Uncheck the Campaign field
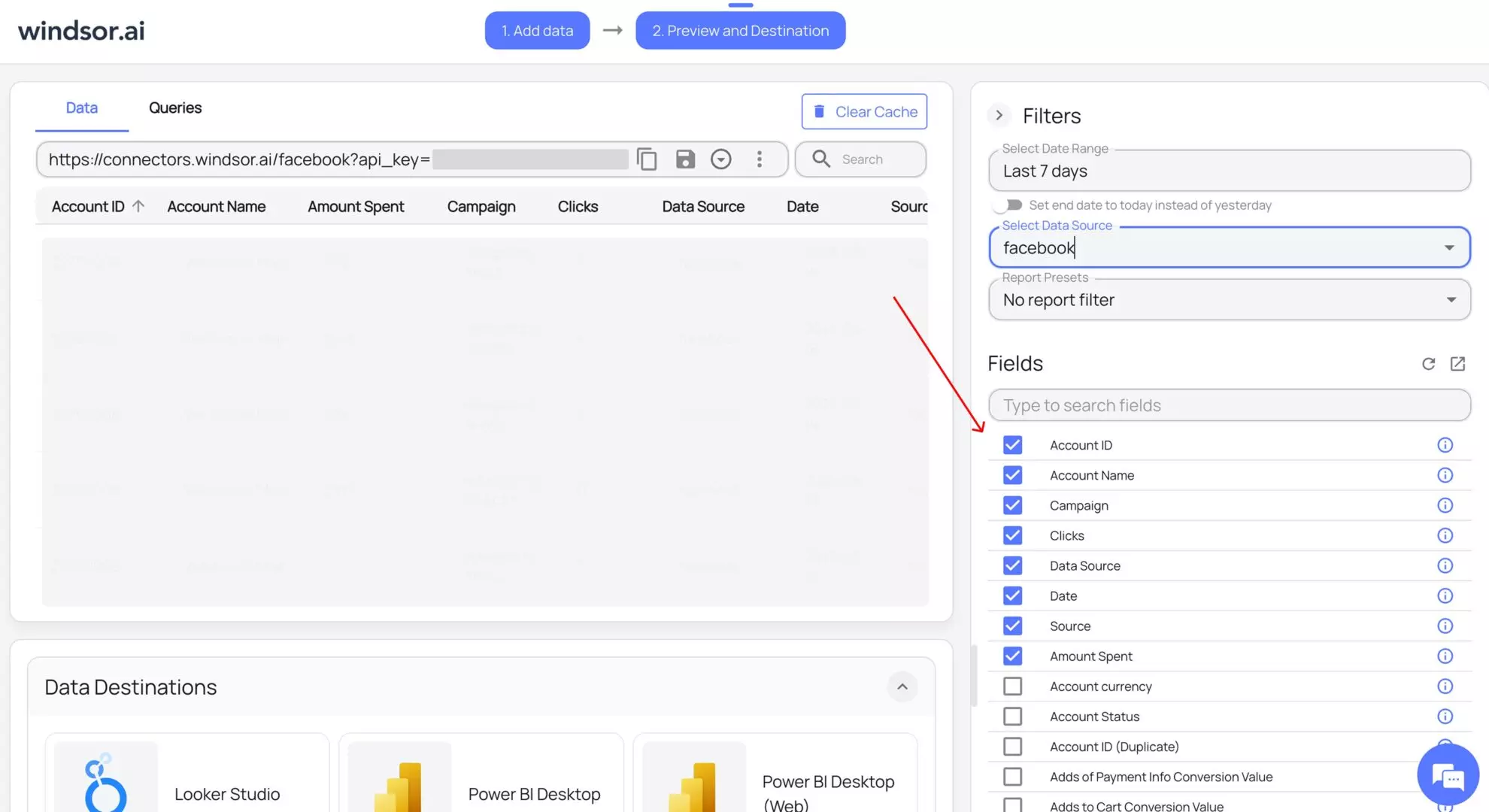Image resolution: width=1489 pixels, height=812 pixels. [1012, 505]
